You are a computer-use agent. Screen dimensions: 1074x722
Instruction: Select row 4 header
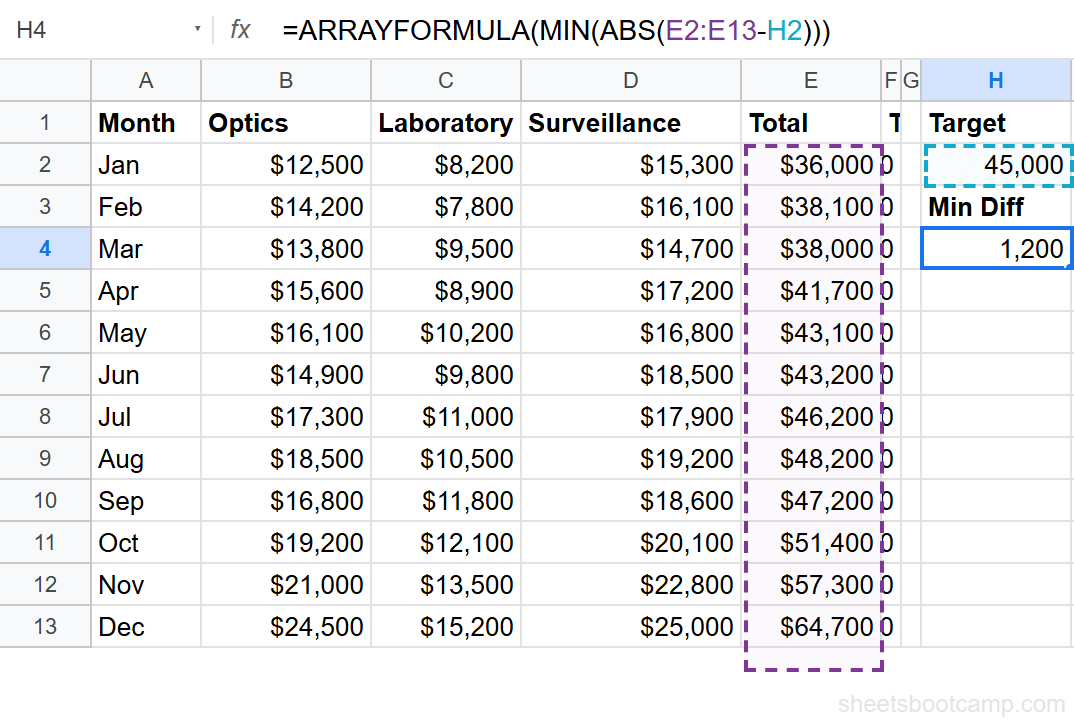pos(45,248)
